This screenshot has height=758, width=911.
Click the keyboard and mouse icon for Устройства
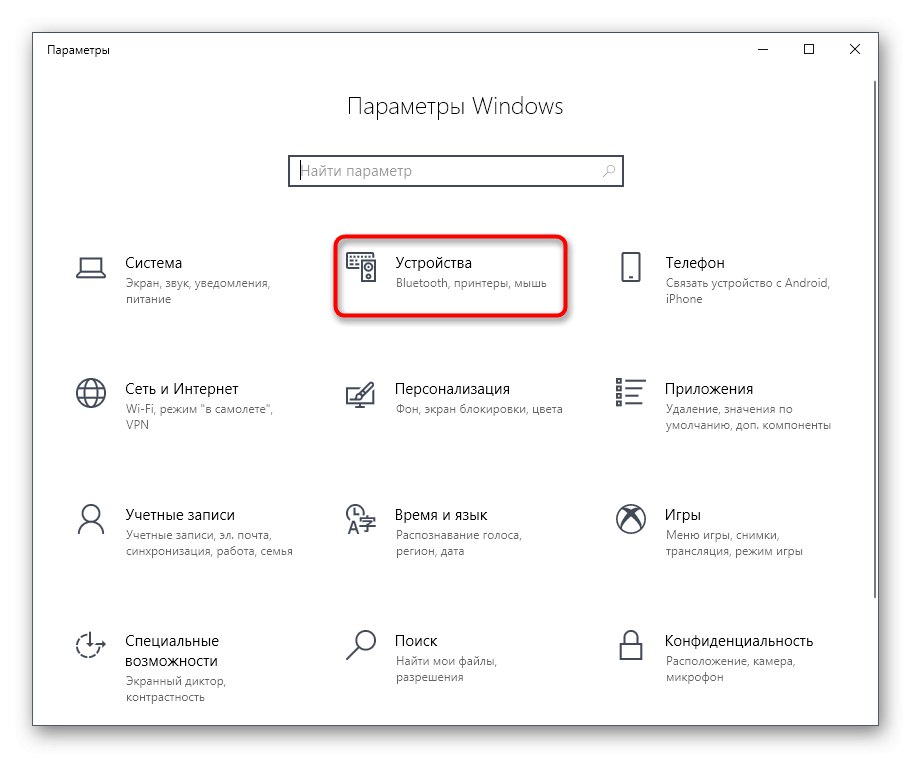point(360,268)
